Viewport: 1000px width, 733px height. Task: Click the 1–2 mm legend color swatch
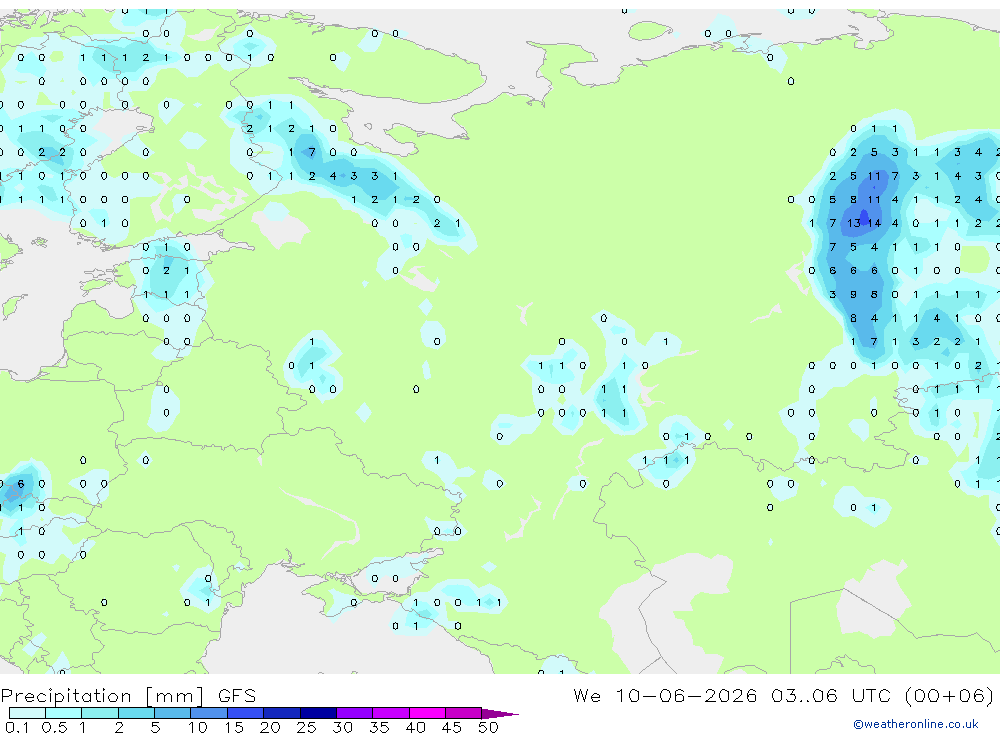pyautogui.click(x=99, y=713)
